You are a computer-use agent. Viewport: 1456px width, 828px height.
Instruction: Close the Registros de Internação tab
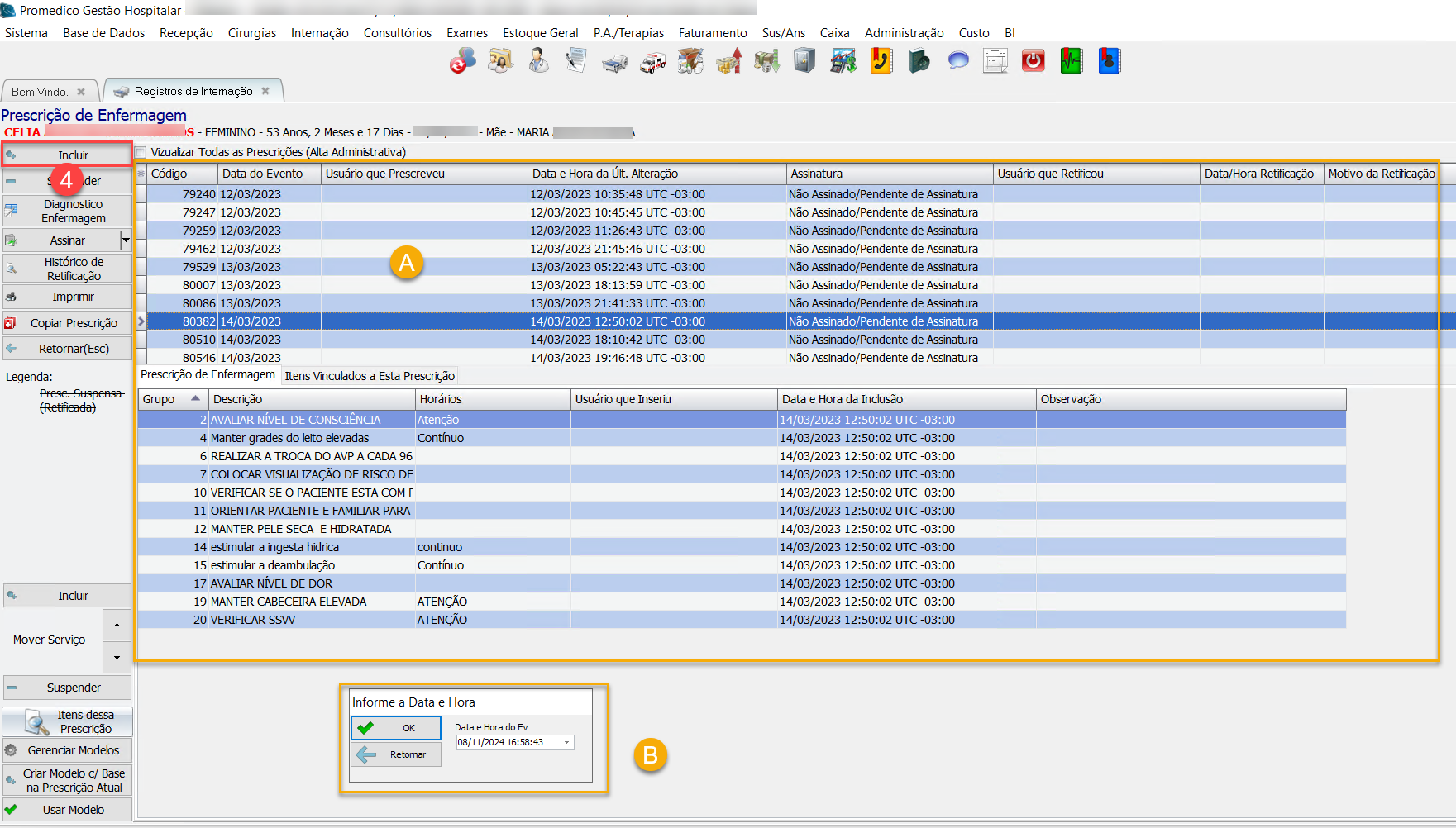[x=265, y=91]
